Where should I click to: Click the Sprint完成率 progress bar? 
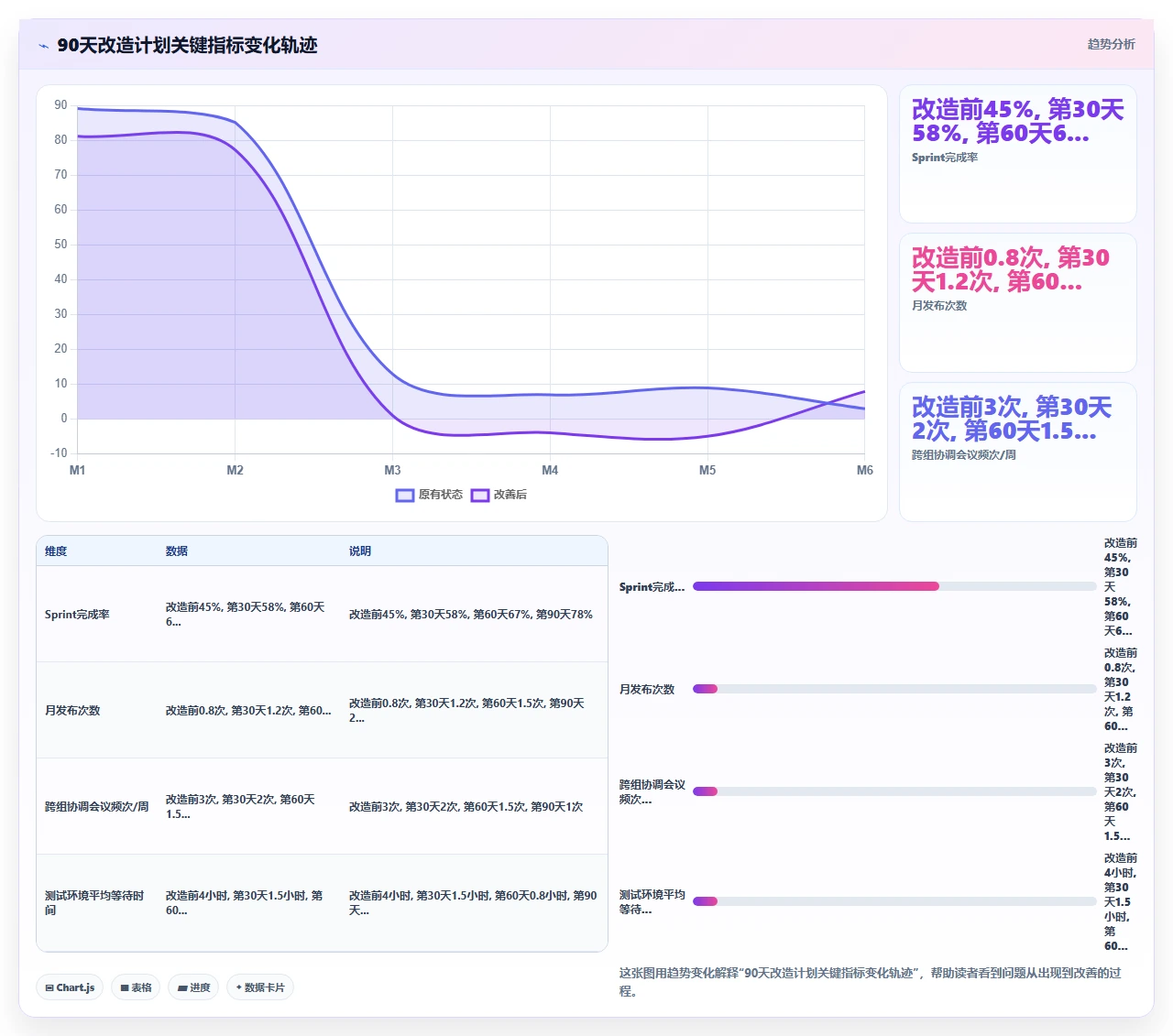tap(894, 586)
